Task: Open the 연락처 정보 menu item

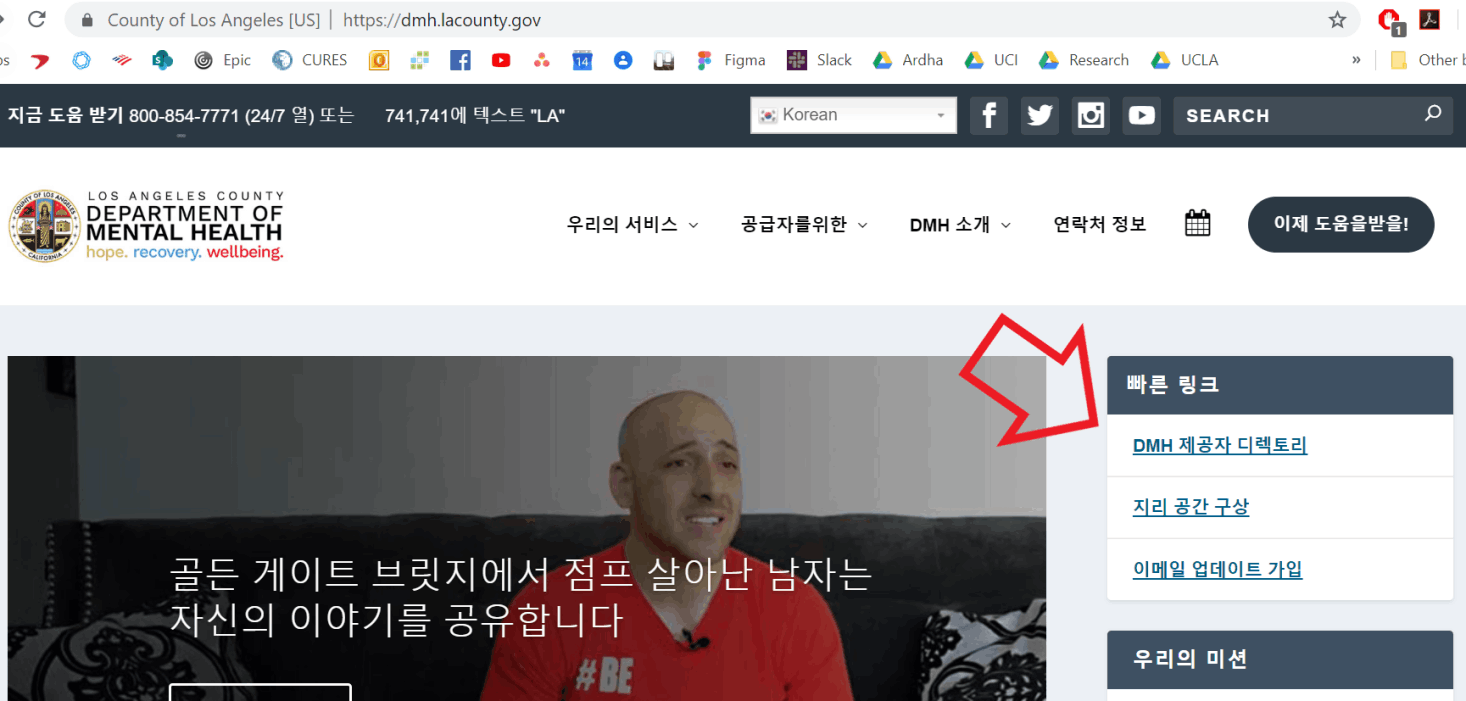Action: click(x=1099, y=225)
